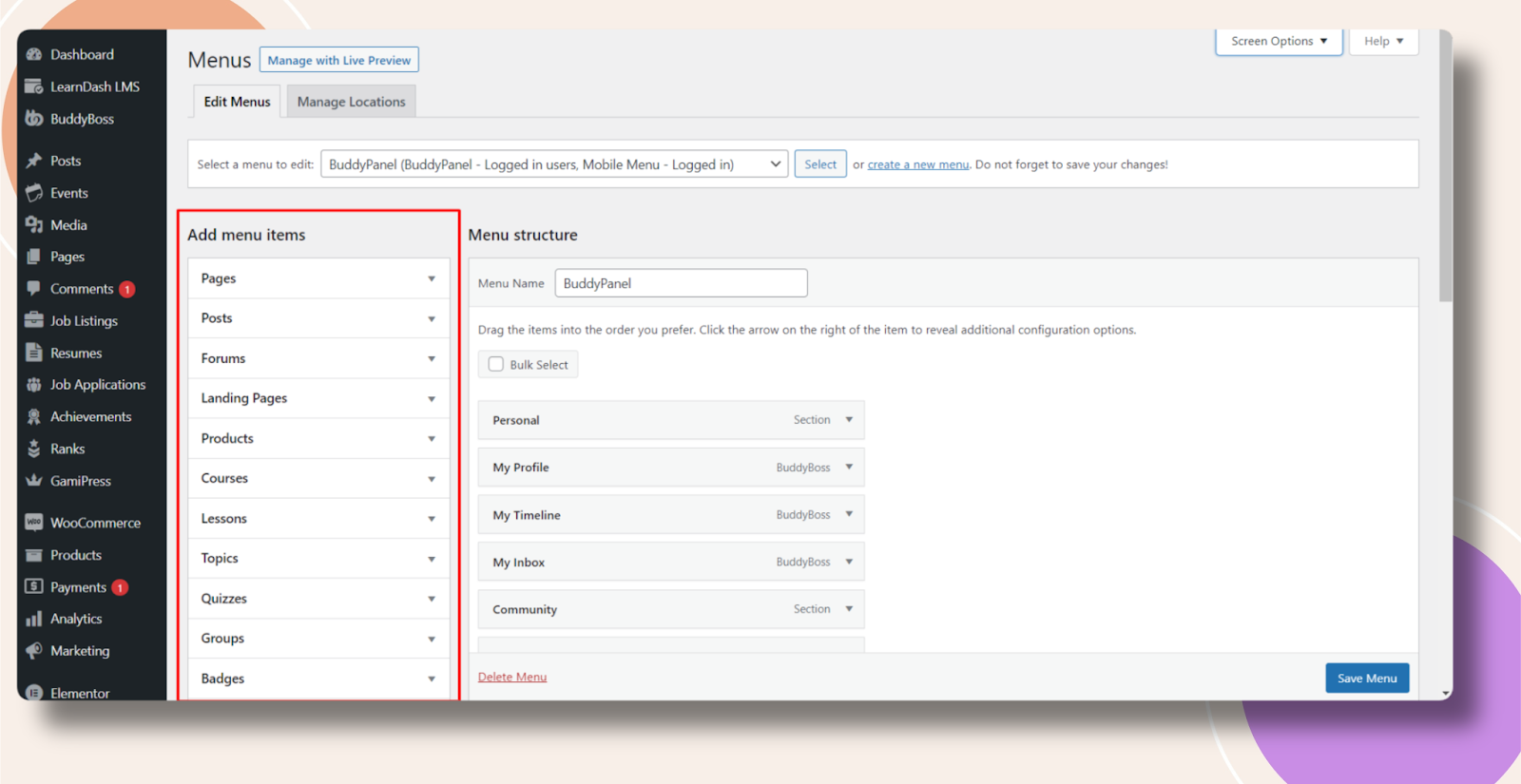Click the Menu Name input field
The width and height of the screenshot is (1521, 784).
click(x=682, y=283)
